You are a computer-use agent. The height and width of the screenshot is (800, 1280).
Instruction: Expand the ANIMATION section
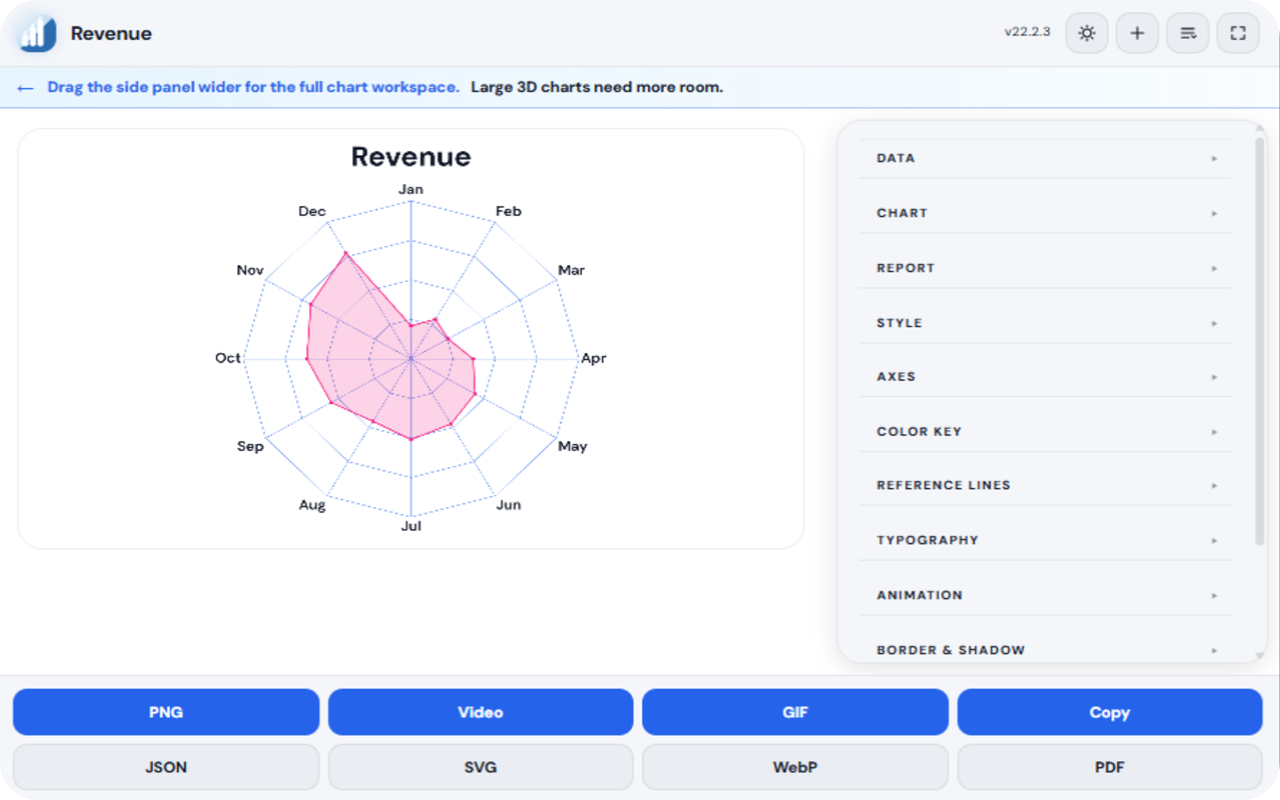1045,595
